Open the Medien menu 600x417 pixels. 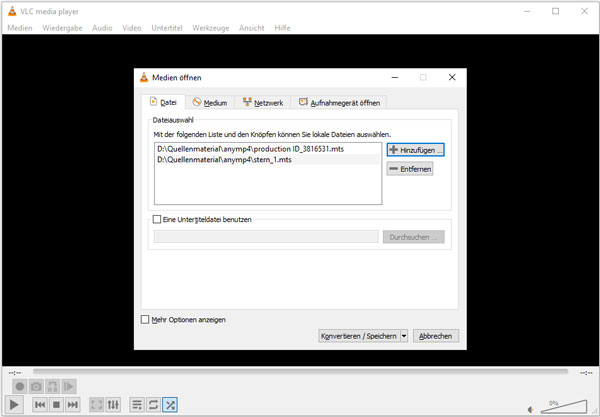pos(20,28)
